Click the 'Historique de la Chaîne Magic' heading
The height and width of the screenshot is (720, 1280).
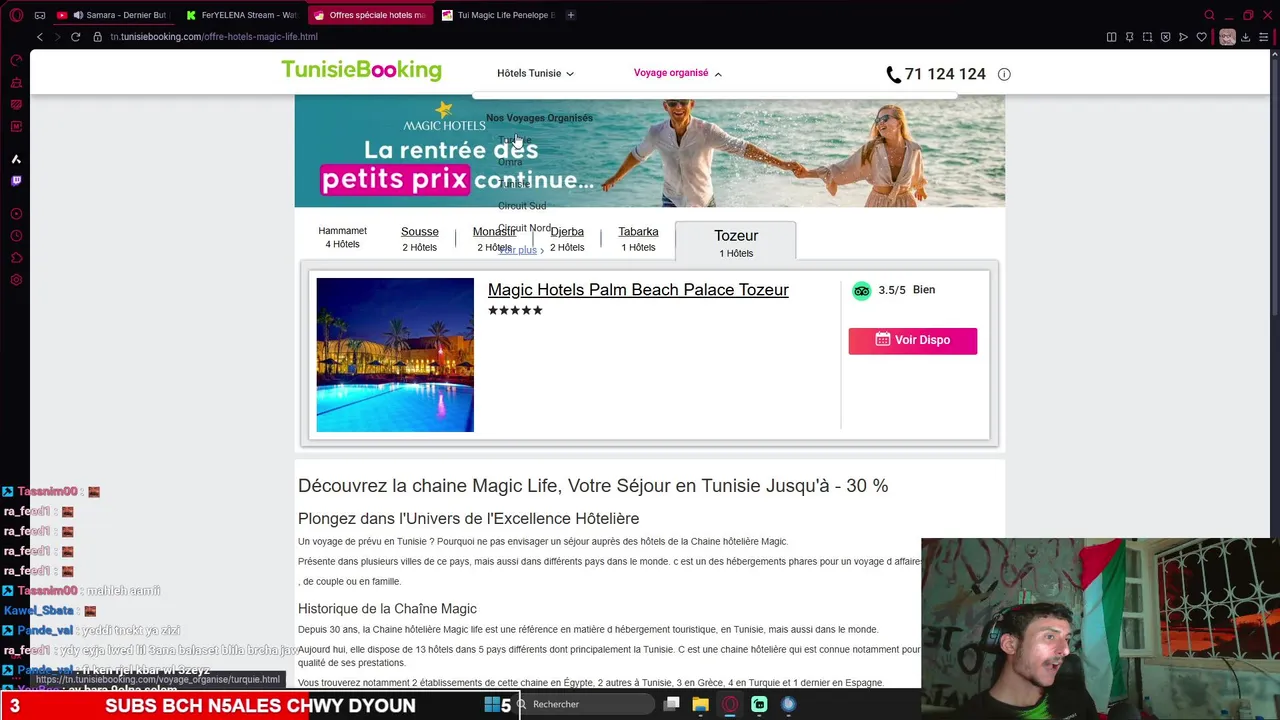[x=387, y=609]
